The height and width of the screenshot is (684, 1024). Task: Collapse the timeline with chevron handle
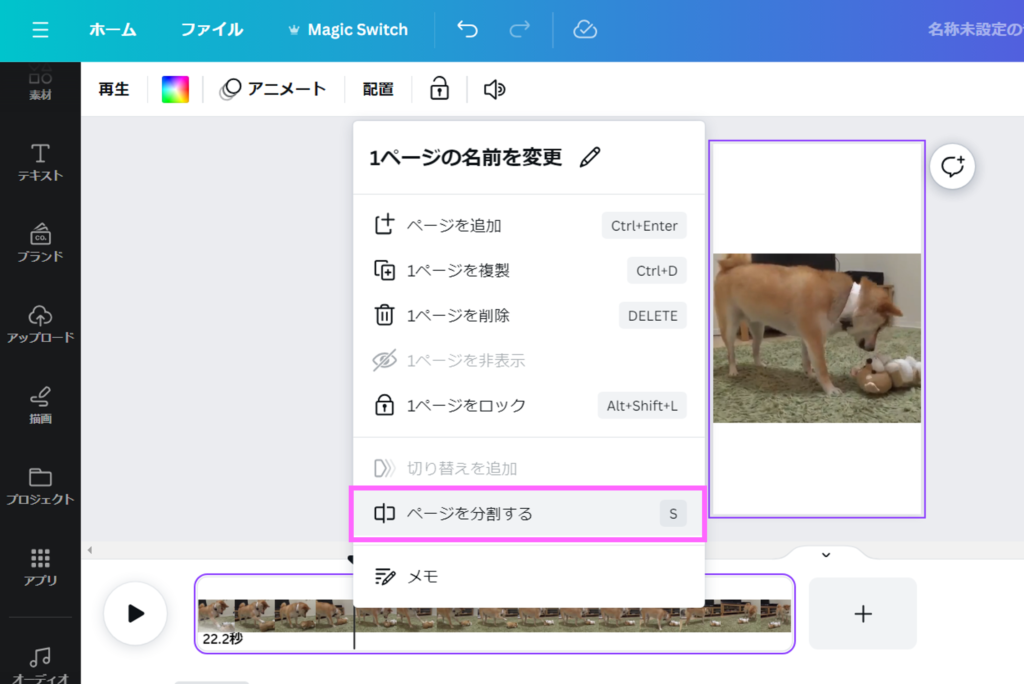[825, 555]
